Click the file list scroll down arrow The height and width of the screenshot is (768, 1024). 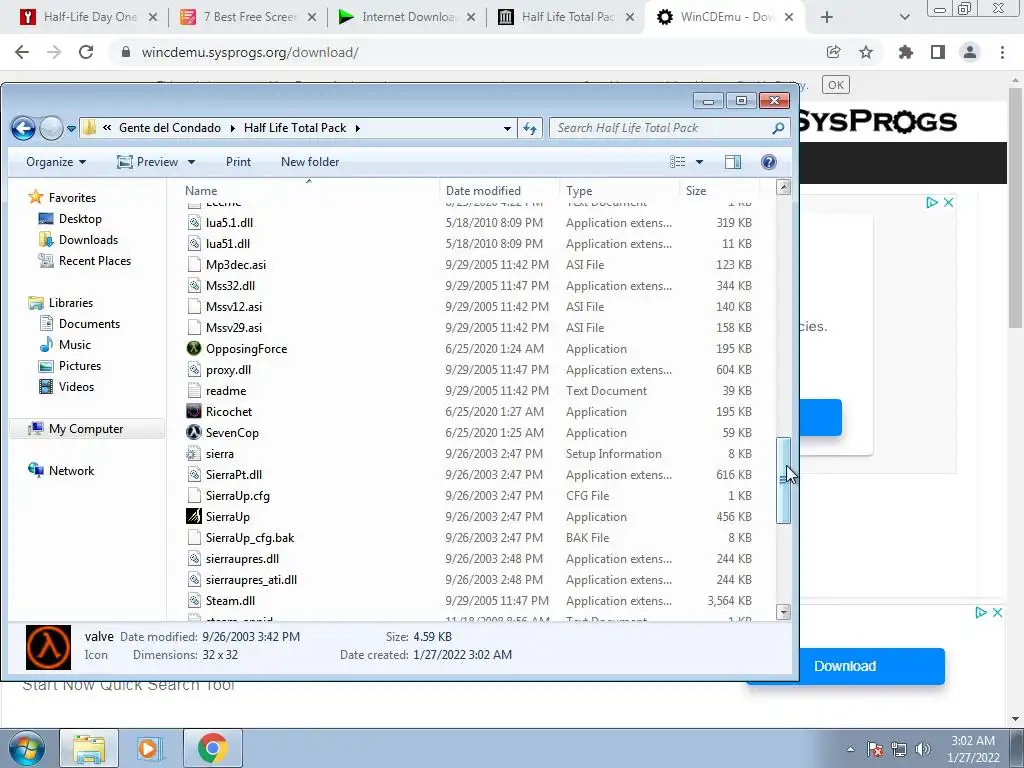pyautogui.click(x=783, y=612)
